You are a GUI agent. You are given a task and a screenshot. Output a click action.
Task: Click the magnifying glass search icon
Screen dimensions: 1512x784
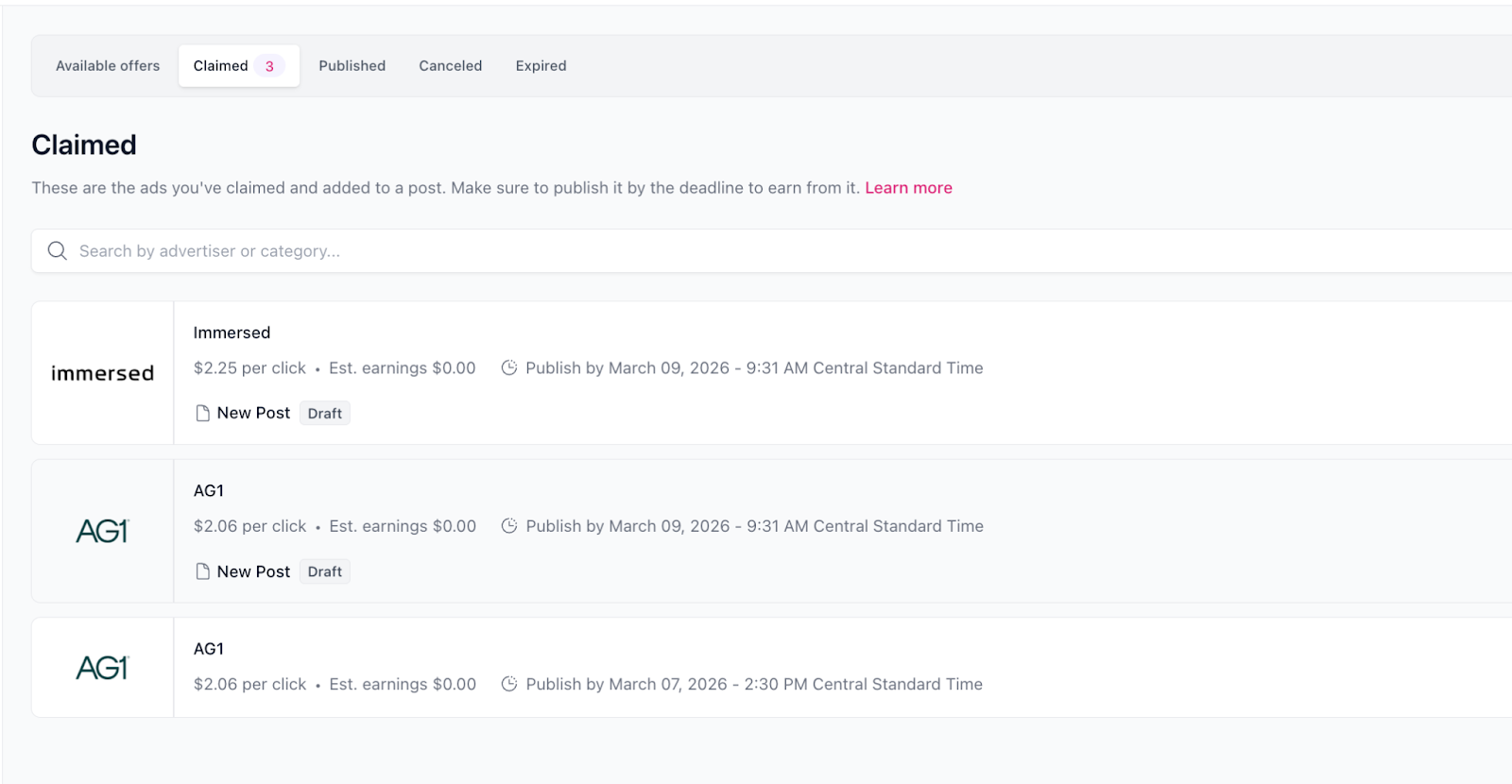pyautogui.click(x=58, y=251)
